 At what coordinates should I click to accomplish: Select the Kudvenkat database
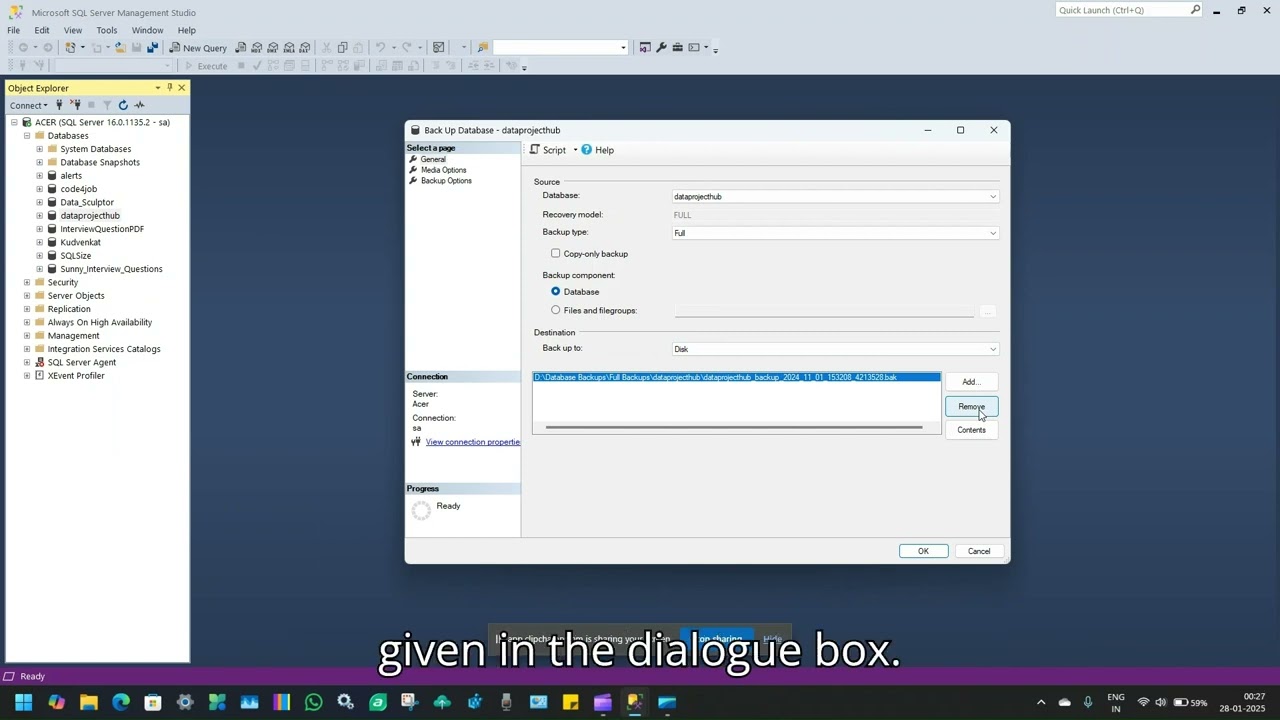[x=80, y=242]
